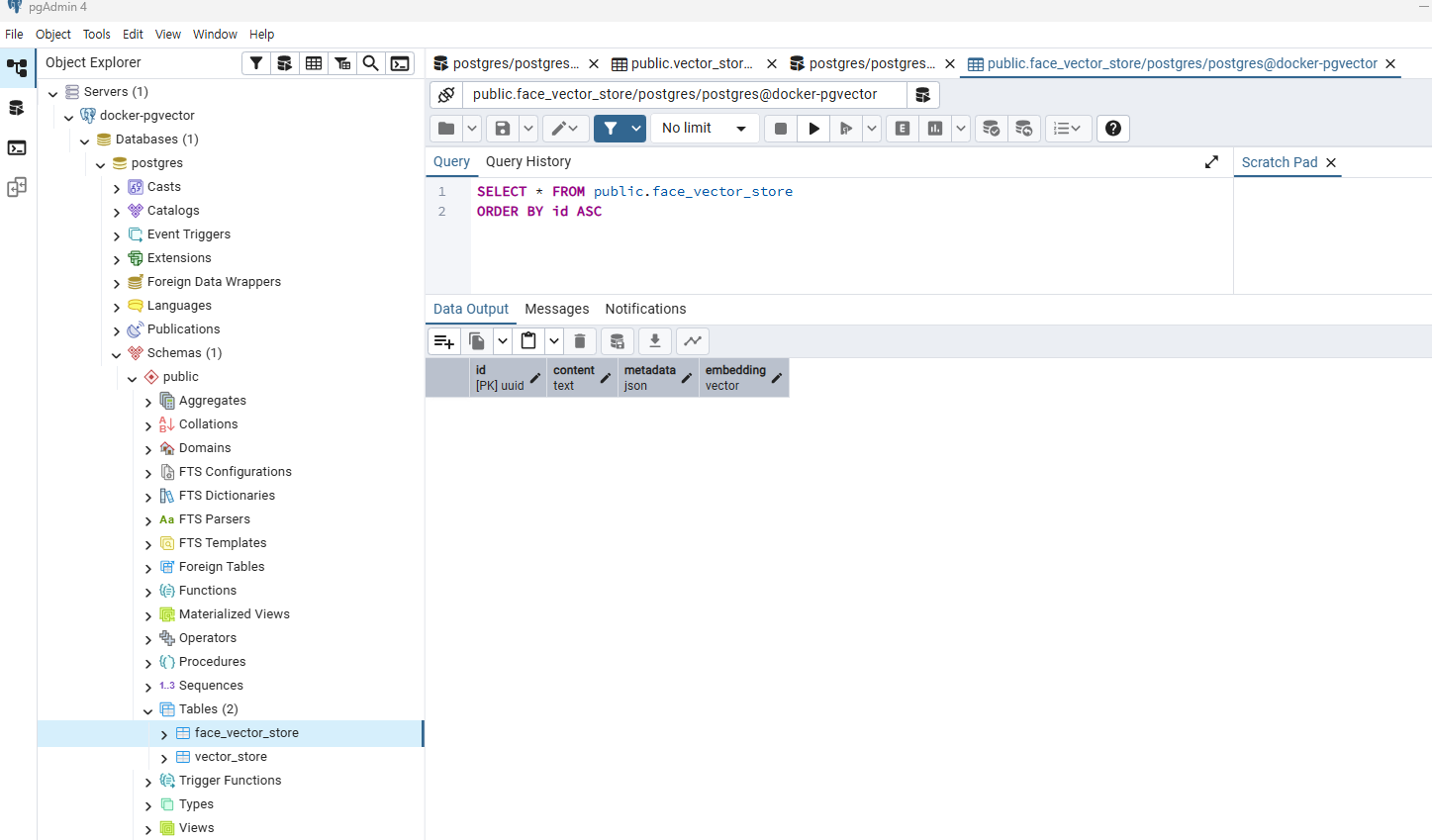This screenshot has height=840, width=1432.
Task: Open the Query Tool in Object Explorer toolbar
Action: 285,63
